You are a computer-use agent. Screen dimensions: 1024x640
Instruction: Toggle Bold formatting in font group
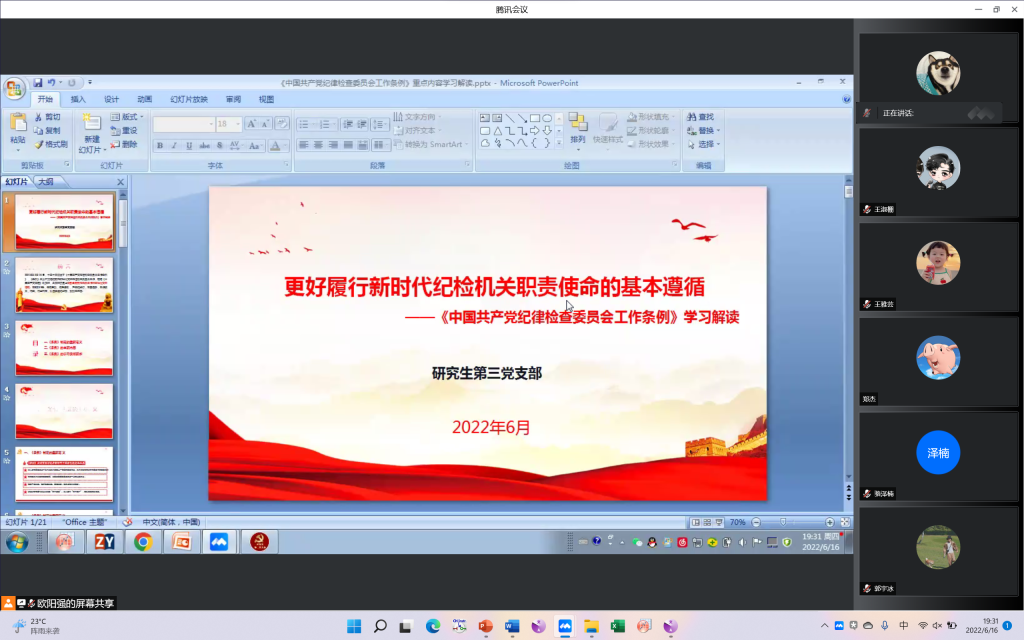point(159,145)
